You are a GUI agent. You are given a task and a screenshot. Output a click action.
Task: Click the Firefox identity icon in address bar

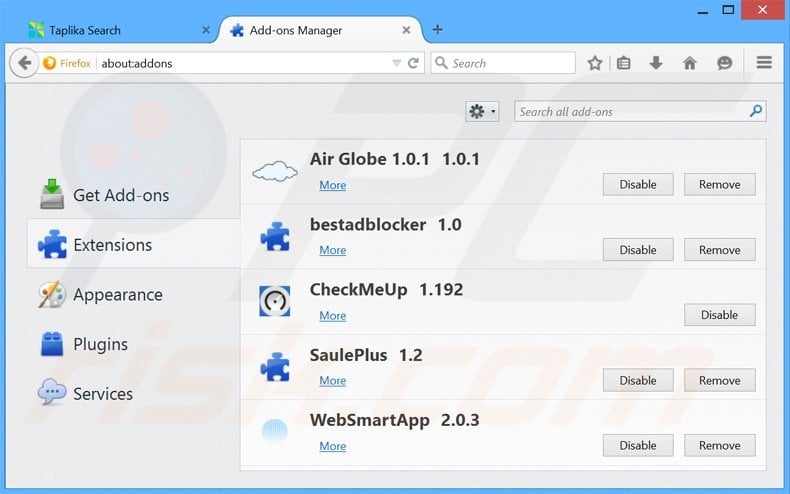coord(49,63)
